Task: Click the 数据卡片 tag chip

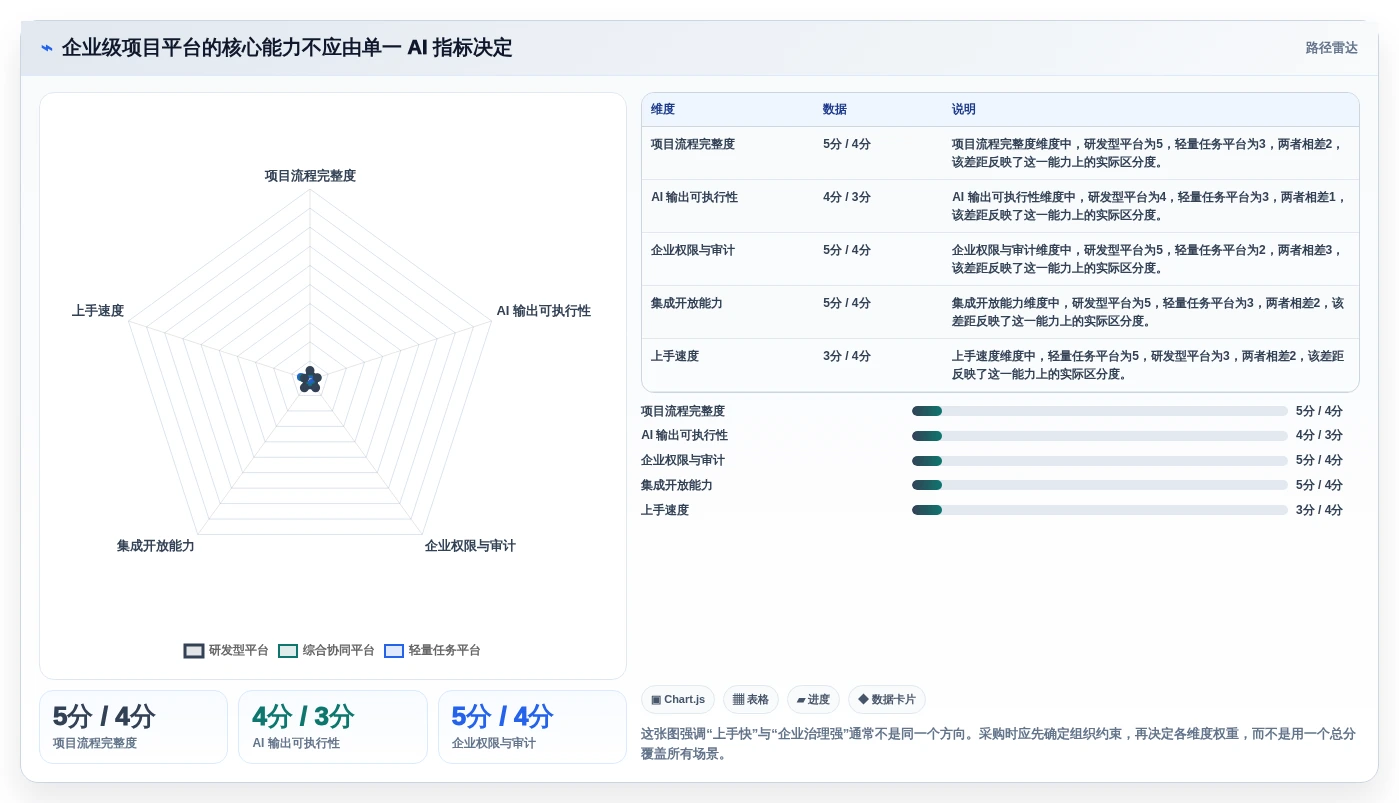Action: [x=887, y=700]
